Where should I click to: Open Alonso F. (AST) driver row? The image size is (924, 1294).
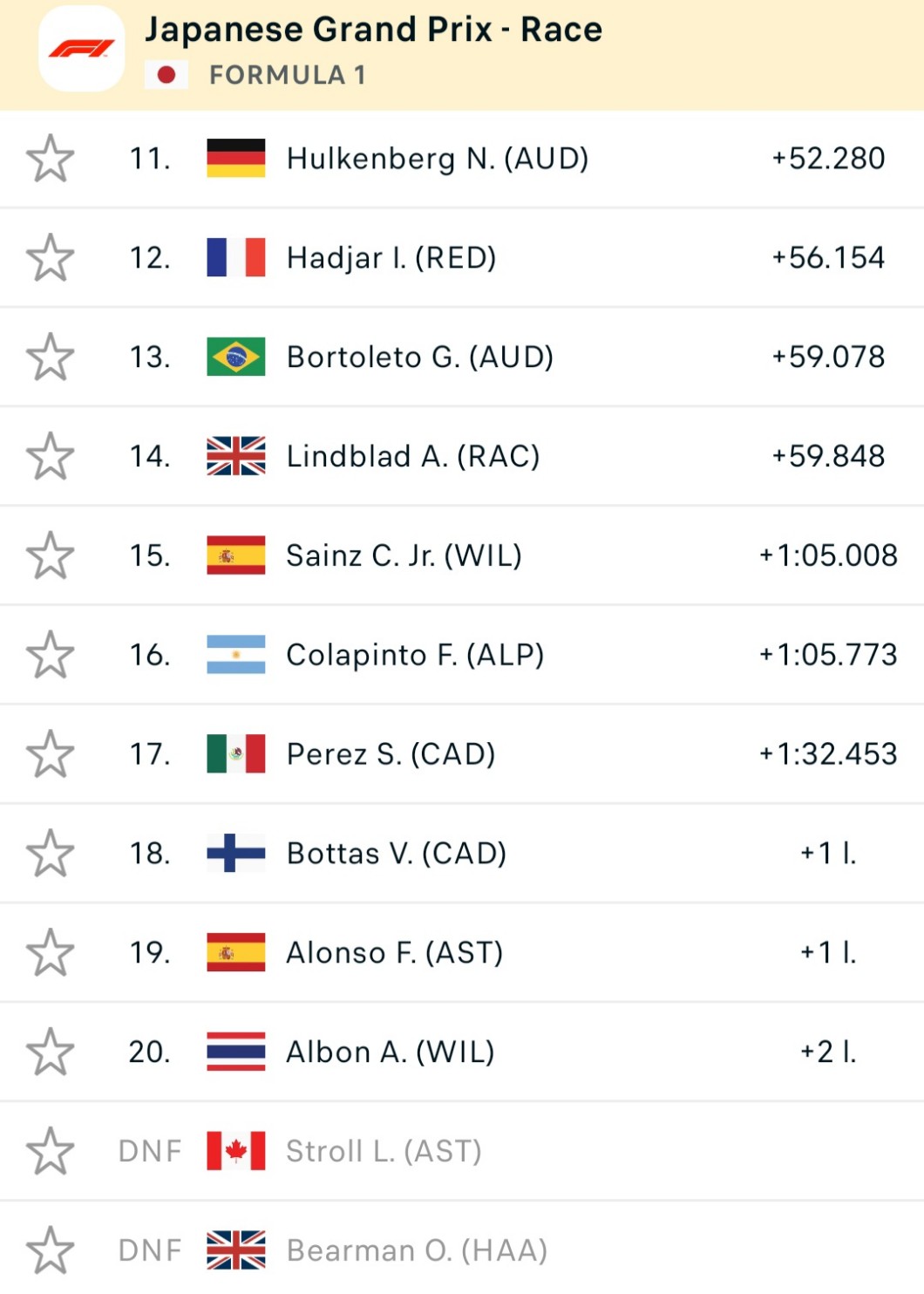coord(394,953)
